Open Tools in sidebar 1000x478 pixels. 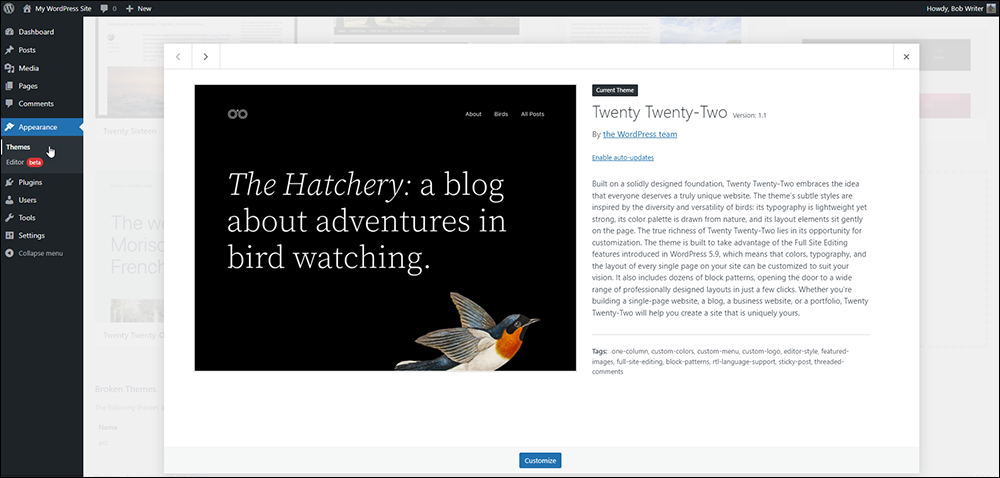tap(41, 218)
